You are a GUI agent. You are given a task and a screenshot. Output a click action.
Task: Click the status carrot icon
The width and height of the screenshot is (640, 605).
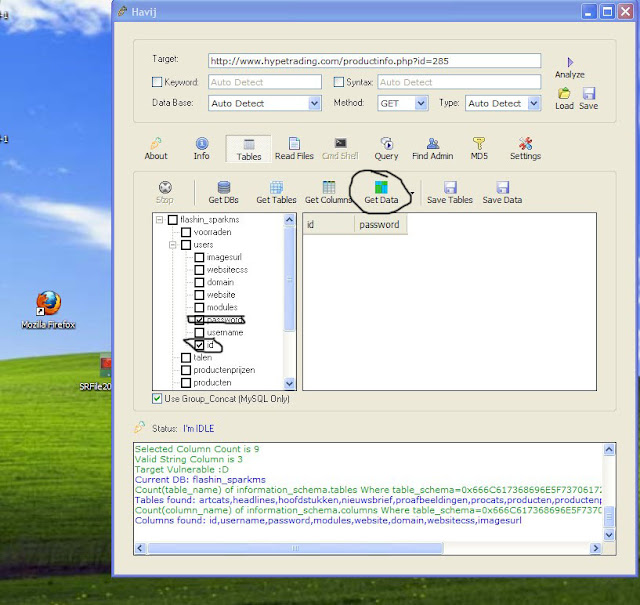click(x=140, y=427)
